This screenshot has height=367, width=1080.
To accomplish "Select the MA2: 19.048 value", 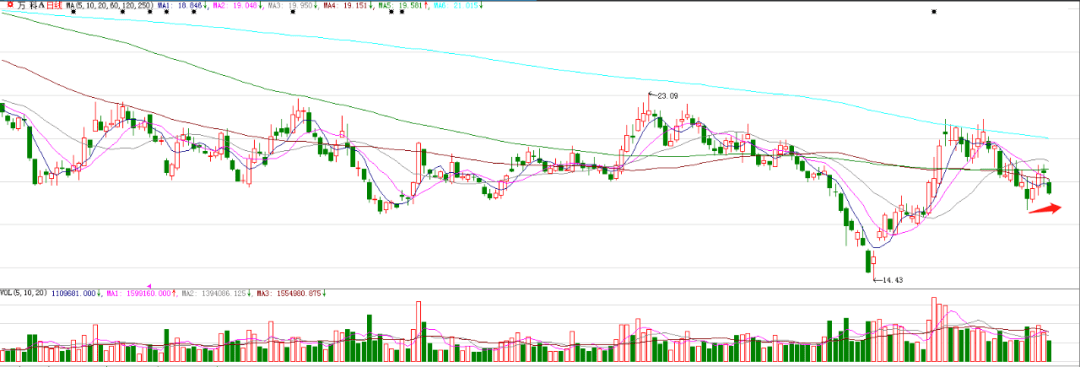I will coord(234,5).
